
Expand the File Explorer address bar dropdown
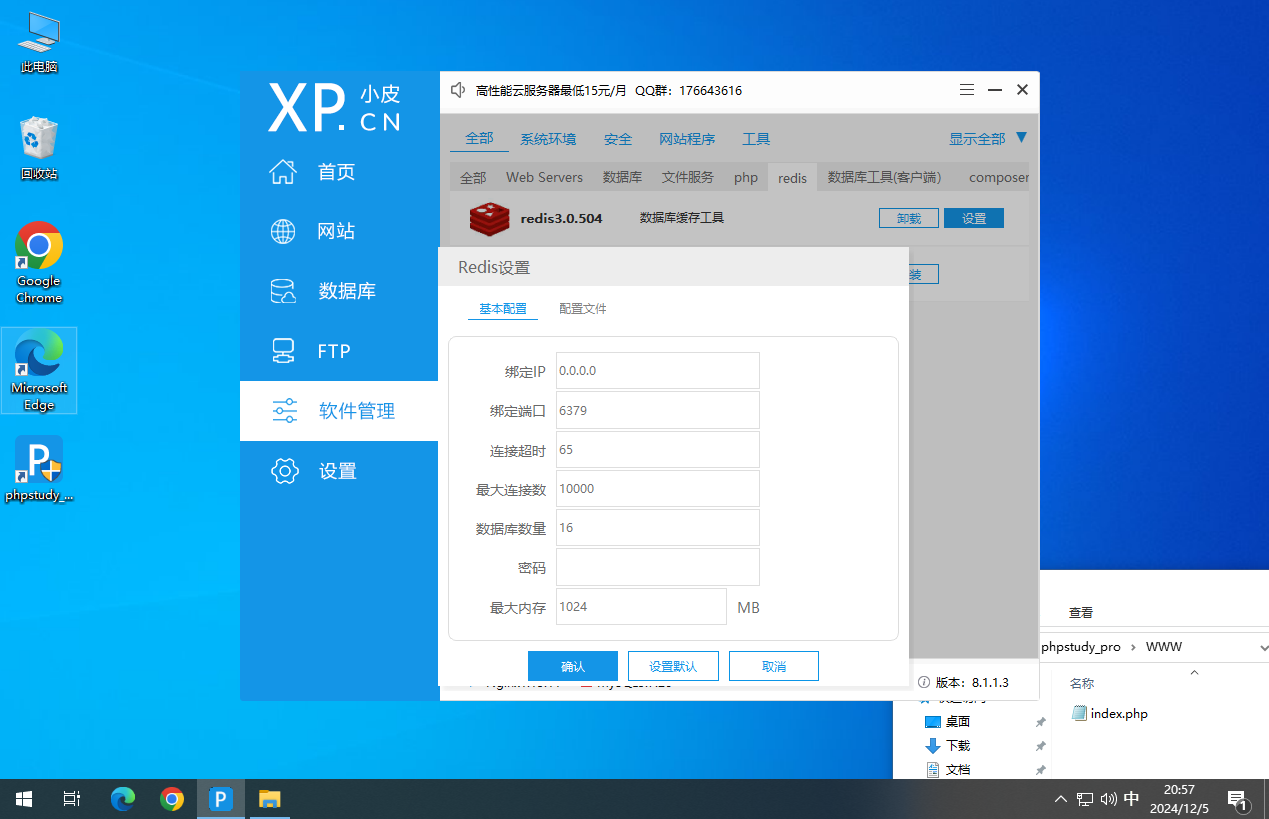[1262, 647]
